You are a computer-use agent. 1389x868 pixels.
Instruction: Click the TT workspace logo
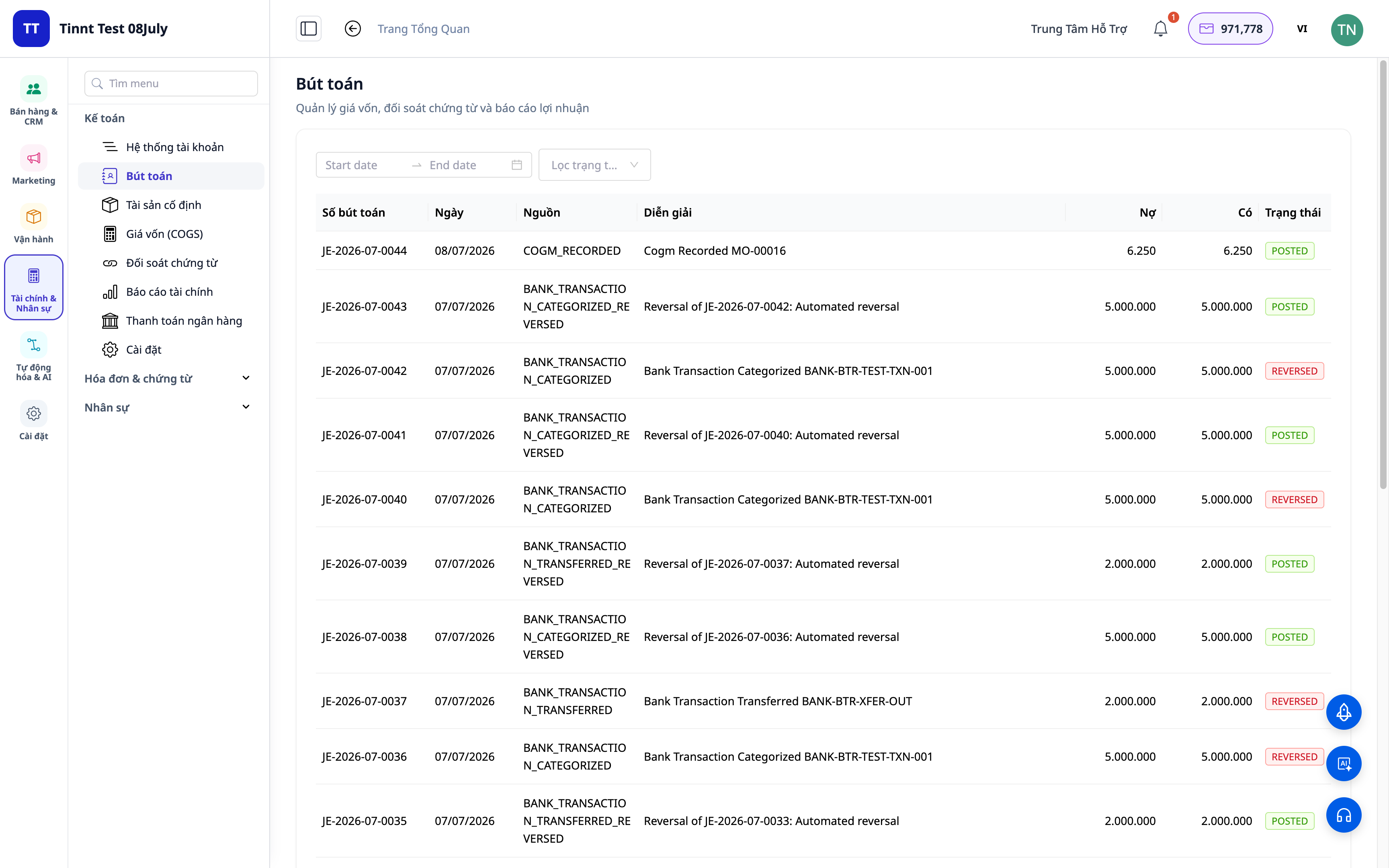[31, 29]
